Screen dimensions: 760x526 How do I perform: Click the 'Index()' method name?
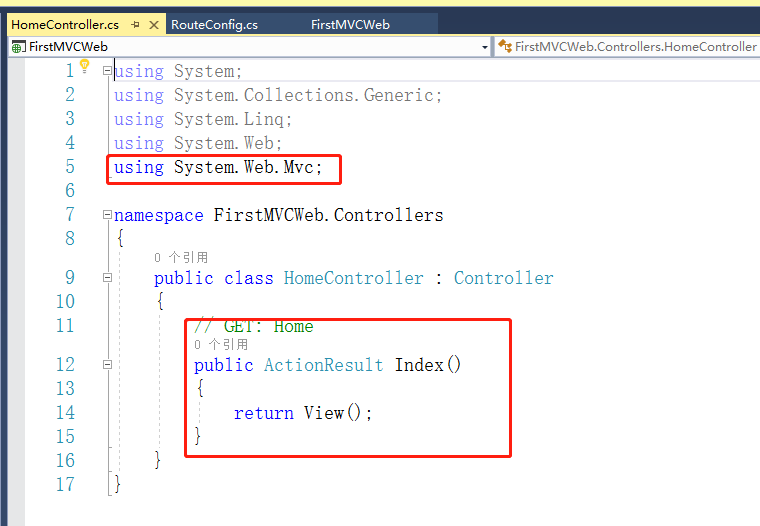point(428,365)
